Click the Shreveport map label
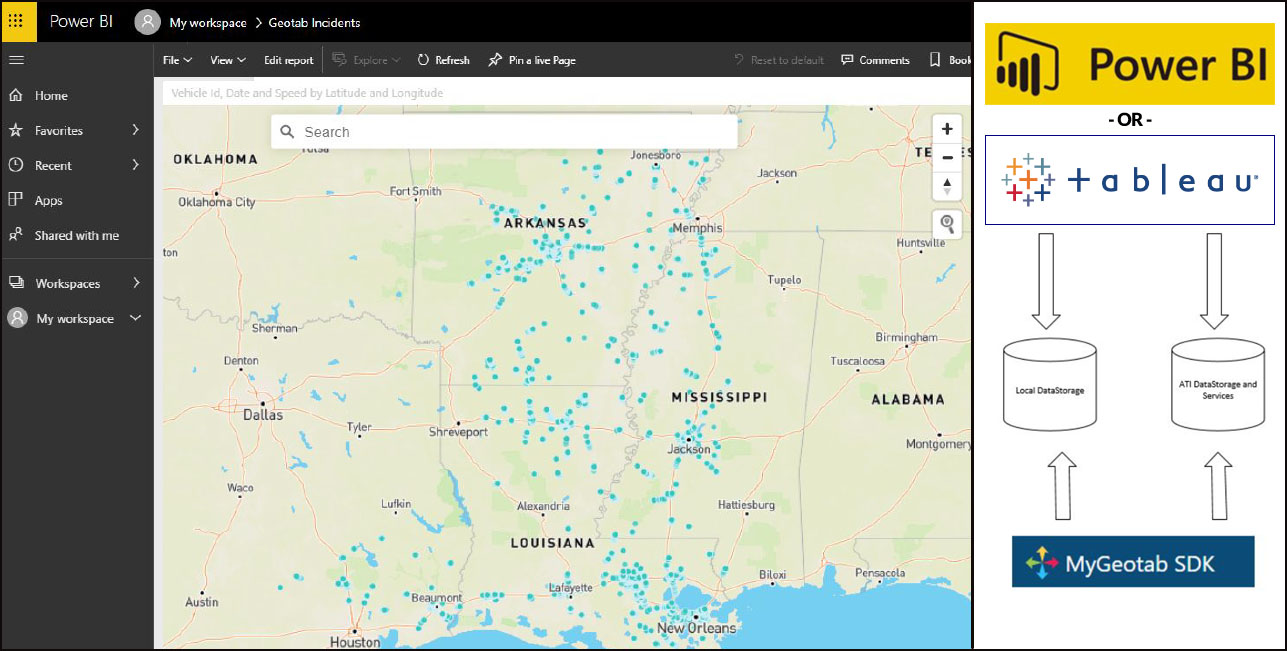This screenshot has width=1287, height=651. (458, 432)
